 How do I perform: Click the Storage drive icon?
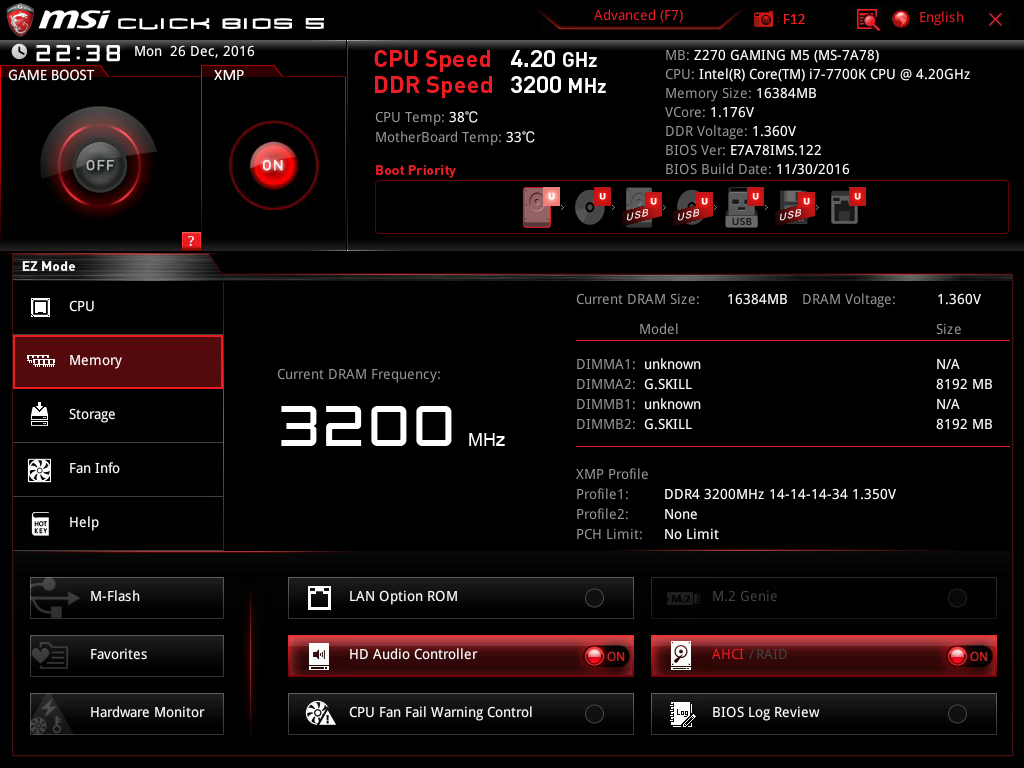tap(40, 414)
